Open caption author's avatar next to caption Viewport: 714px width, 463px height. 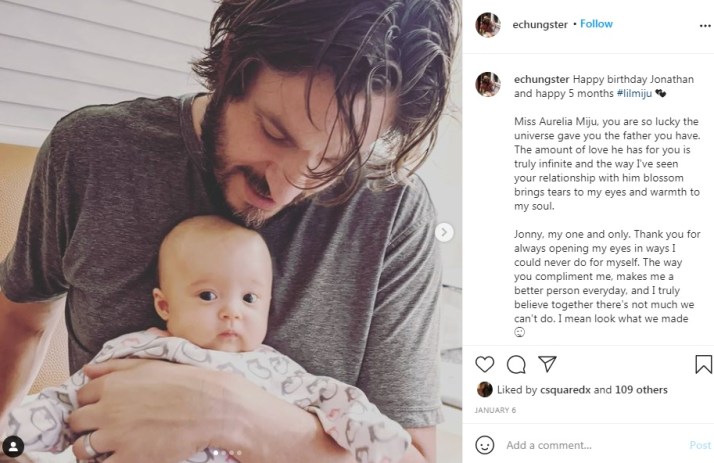(488, 84)
